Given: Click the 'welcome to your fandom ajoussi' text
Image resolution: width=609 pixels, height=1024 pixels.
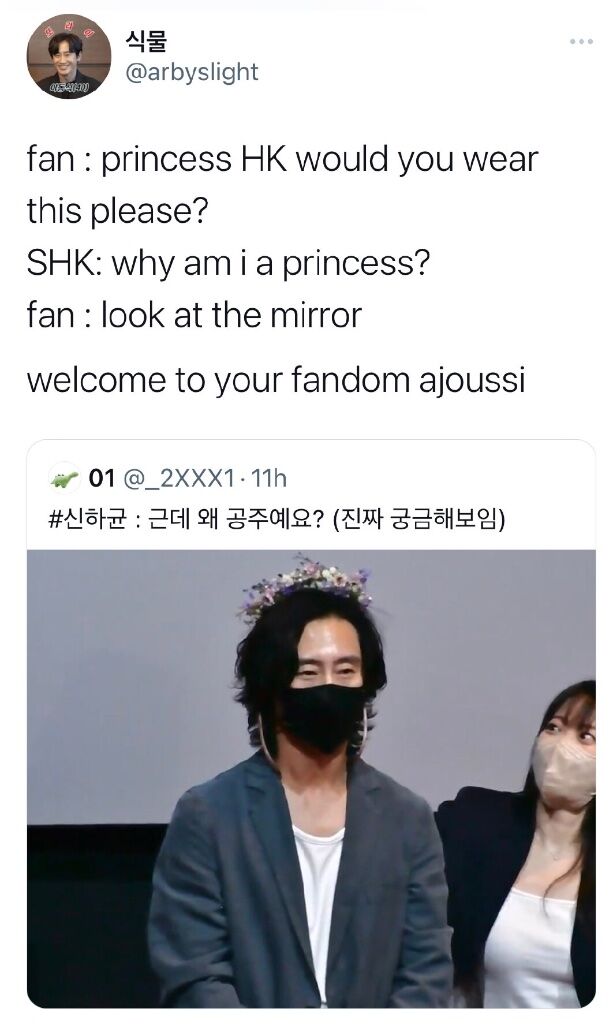Looking at the screenshot, I should (x=275, y=380).
